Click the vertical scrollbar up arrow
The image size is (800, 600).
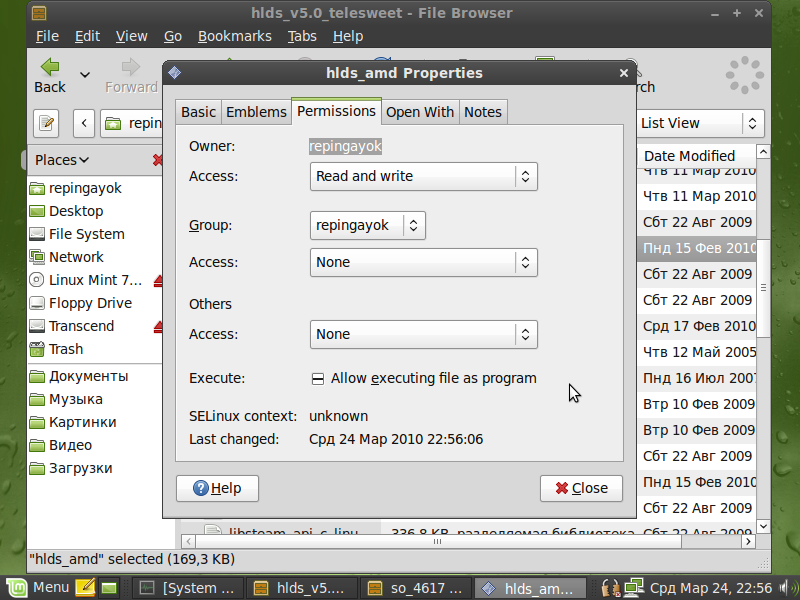point(763,152)
